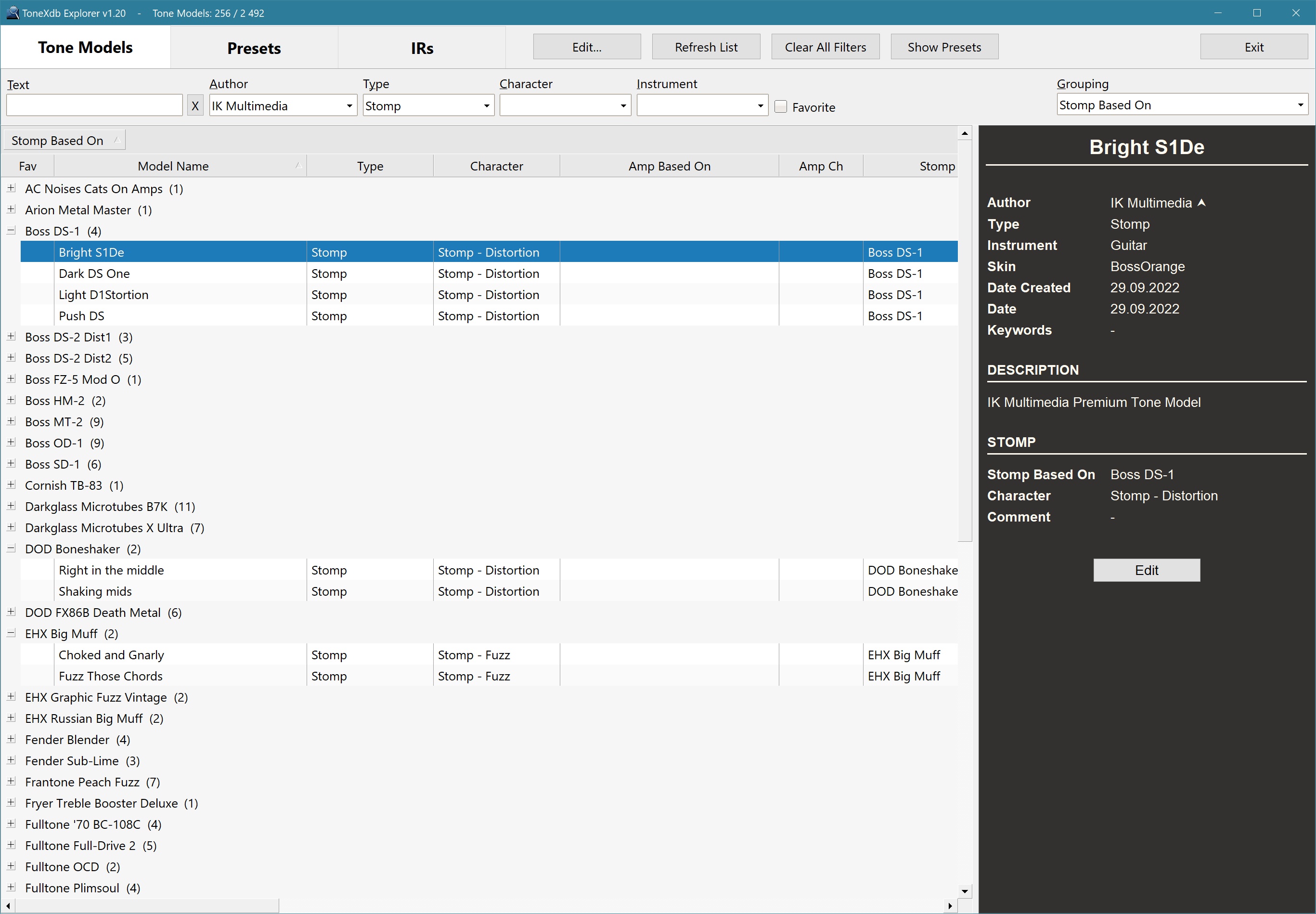Viewport: 1316px width, 914px height.
Task: Click the Edit... button in toolbar
Action: coord(587,47)
